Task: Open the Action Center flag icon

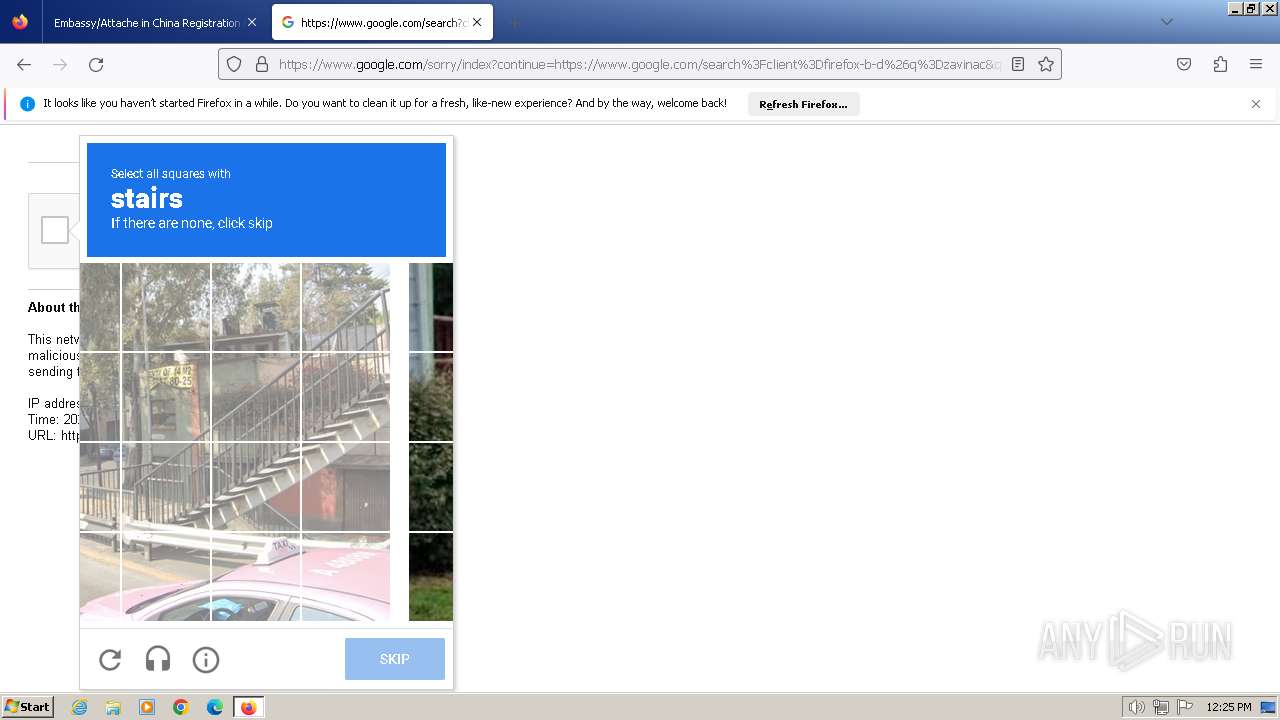Action: [x=1185, y=707]
